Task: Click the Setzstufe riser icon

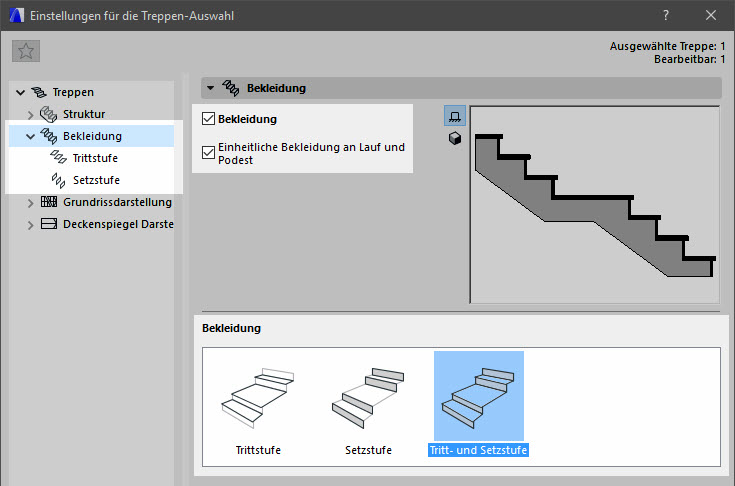Action: point(58,180)
